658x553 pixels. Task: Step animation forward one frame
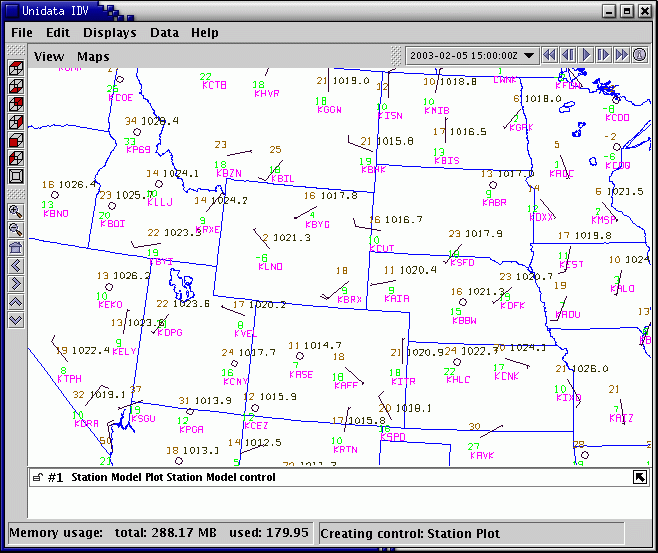pyautogui.click(x=604, y=55)
